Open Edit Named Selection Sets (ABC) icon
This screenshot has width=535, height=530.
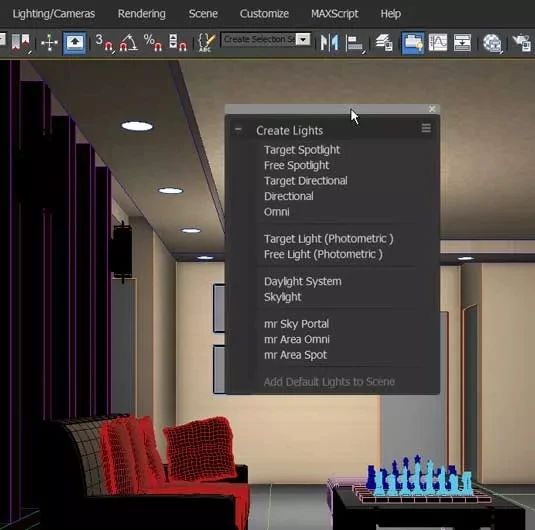click(x=206, y=43)
